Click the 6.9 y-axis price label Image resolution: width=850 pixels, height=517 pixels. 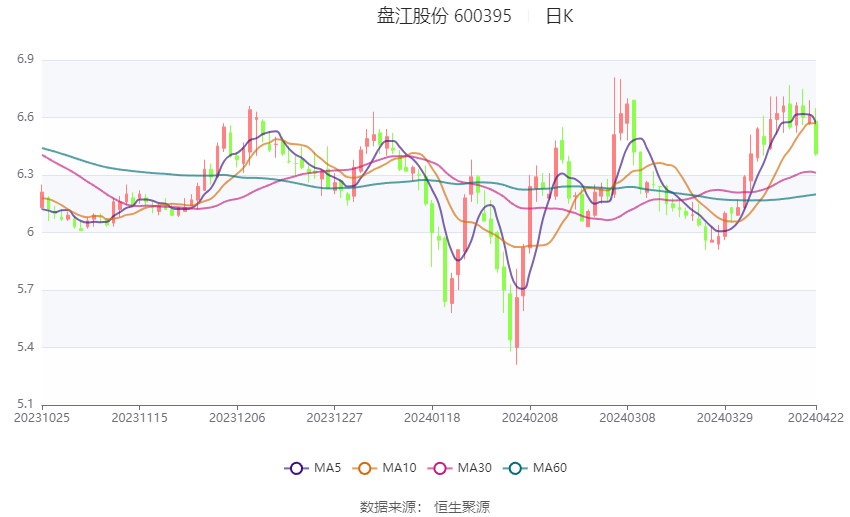point(25,59)
